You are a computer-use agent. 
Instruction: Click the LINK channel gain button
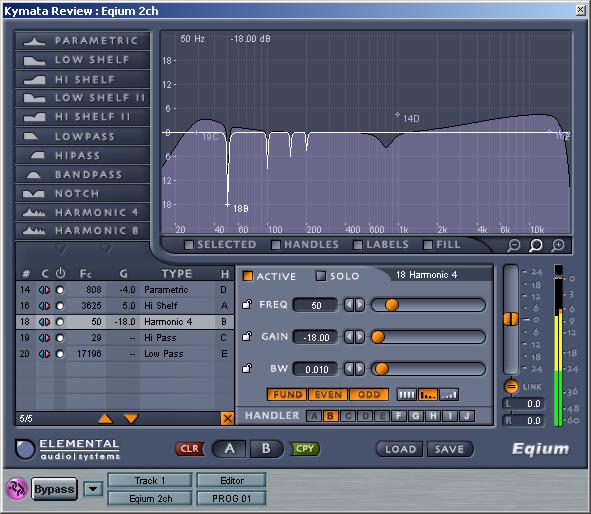point(511,386)
